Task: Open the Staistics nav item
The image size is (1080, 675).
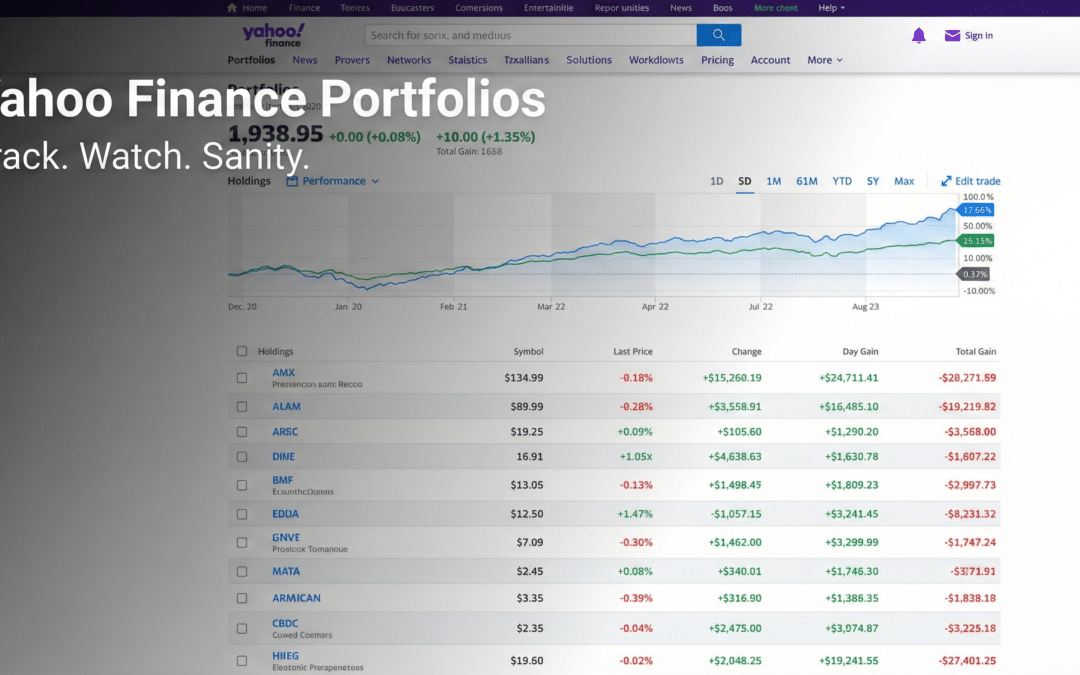Action: click(x=468, y=60)
